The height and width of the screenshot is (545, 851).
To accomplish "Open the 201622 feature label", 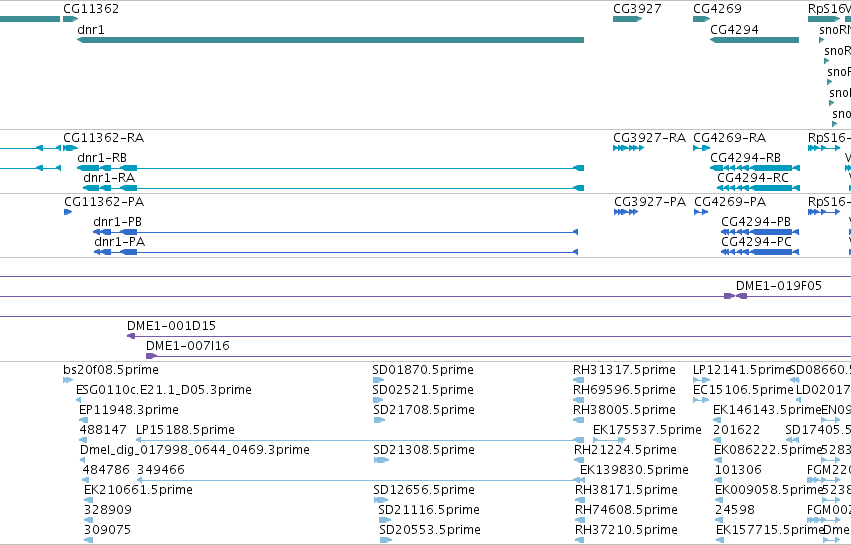I will (x=736, y=430).
